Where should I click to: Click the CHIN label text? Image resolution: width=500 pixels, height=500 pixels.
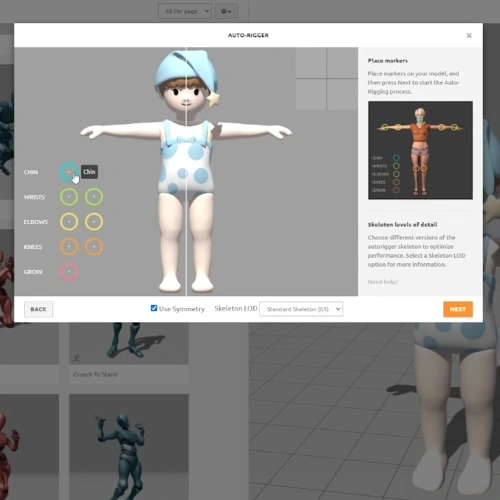[x=31, y=172]
